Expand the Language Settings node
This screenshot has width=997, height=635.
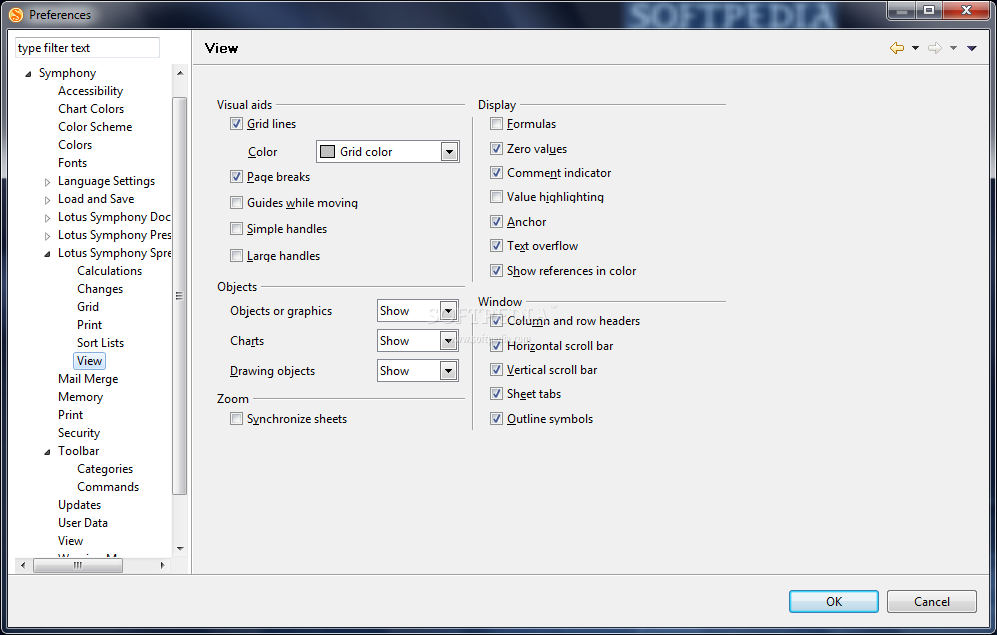coord(47,182)
